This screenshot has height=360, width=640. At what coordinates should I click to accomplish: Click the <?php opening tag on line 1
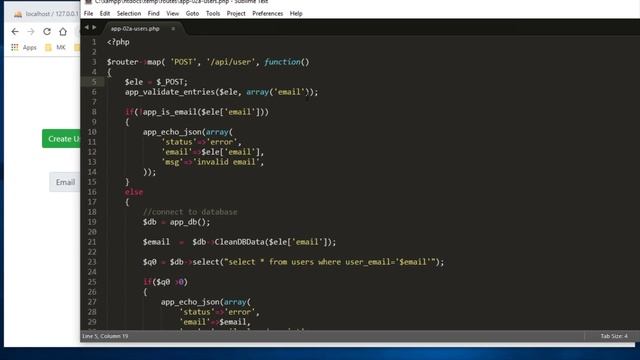click(118, 42)
